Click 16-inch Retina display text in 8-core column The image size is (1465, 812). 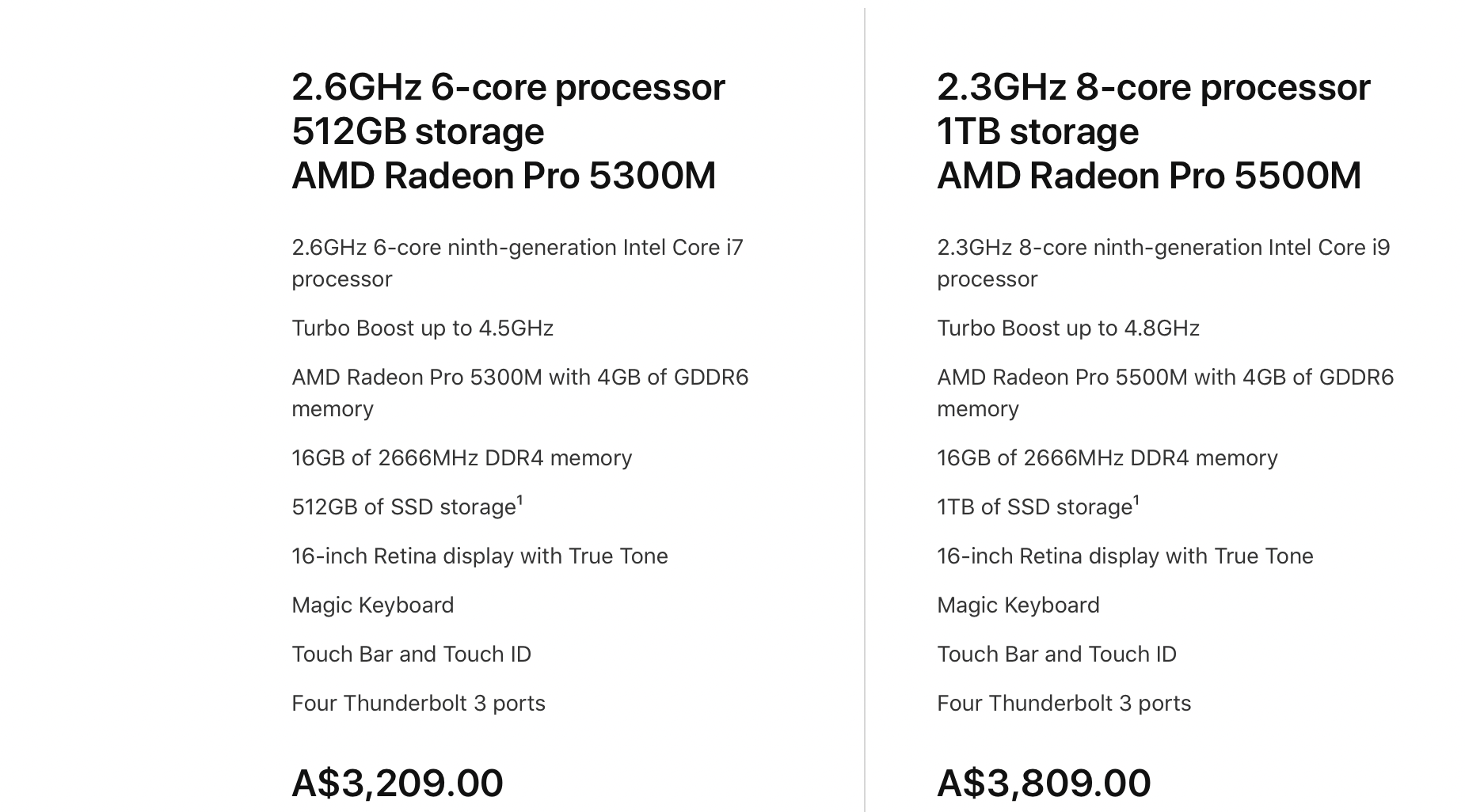(x=1124, y=556)
